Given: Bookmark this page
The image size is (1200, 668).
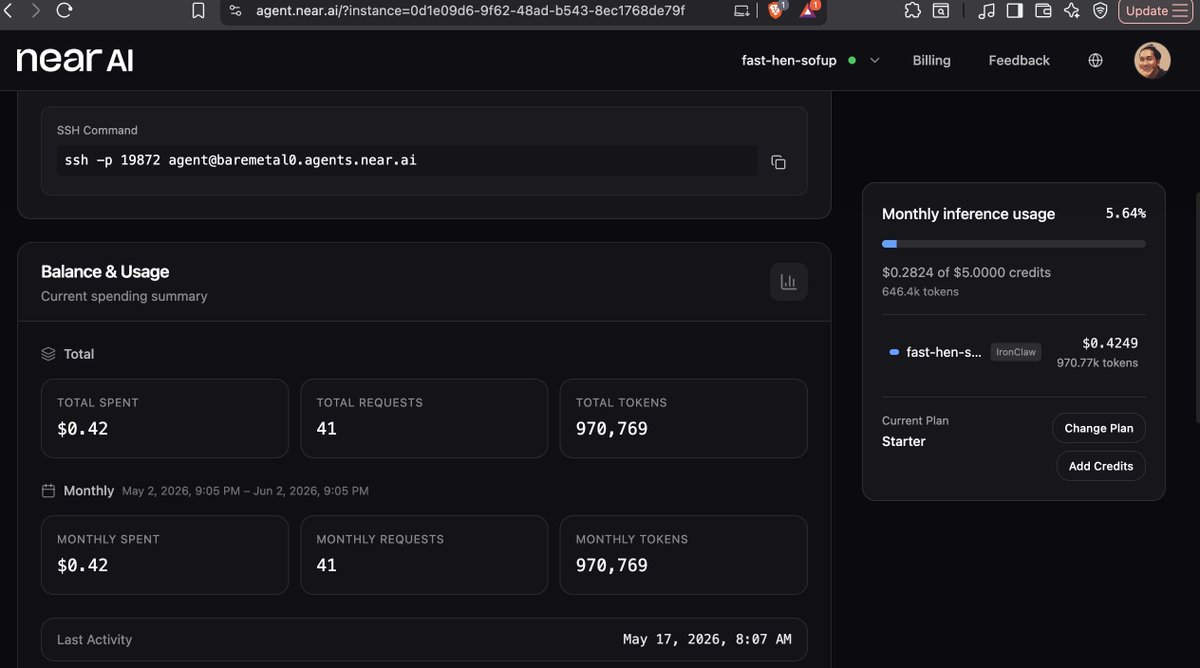Looking at the screenshot, I should [x=199, y=11].
